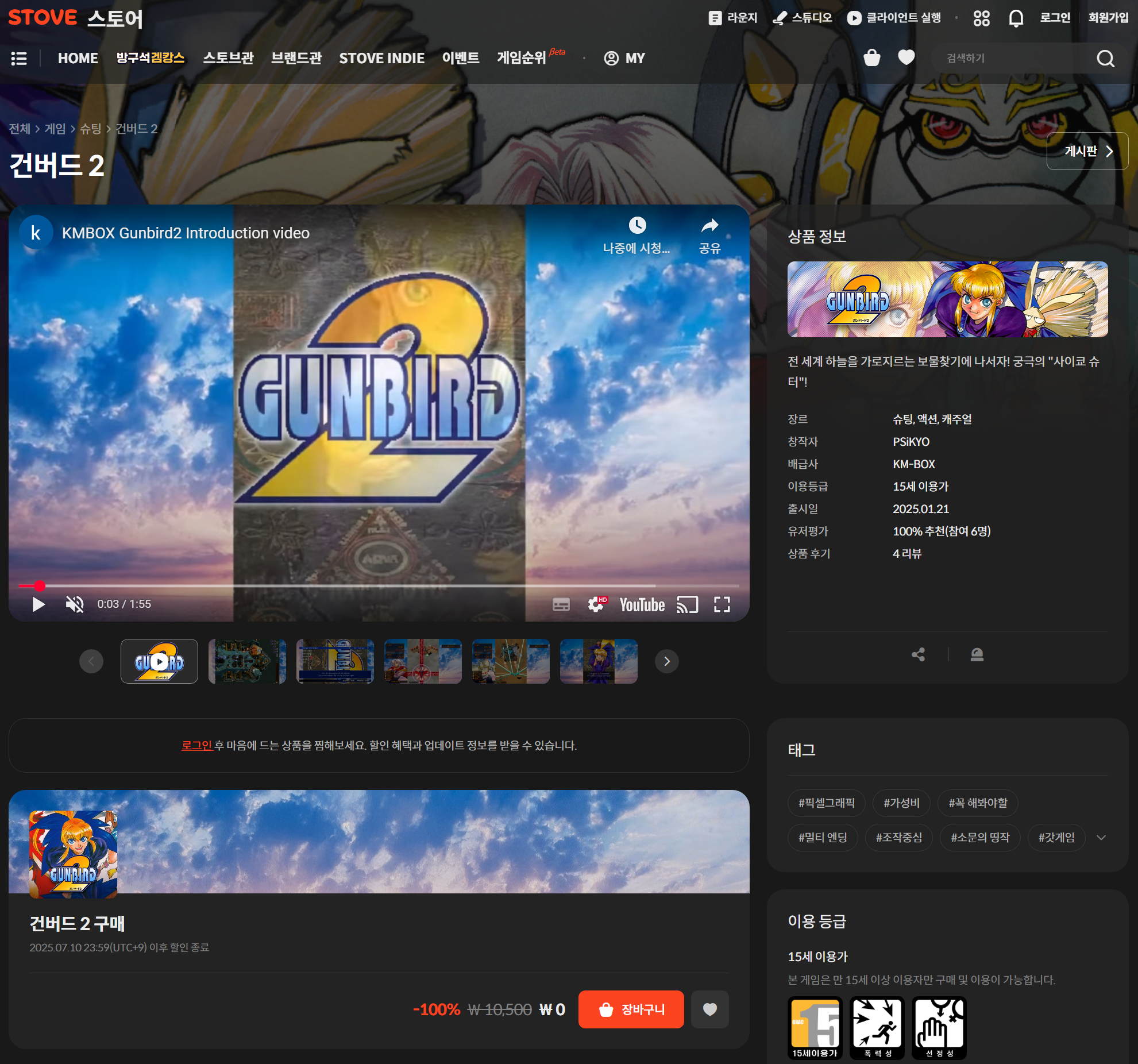This screenshot has width=1138, height=1064.
Task: Click the KMBOX channel avatar in video
Action: (x=36, y=233)
